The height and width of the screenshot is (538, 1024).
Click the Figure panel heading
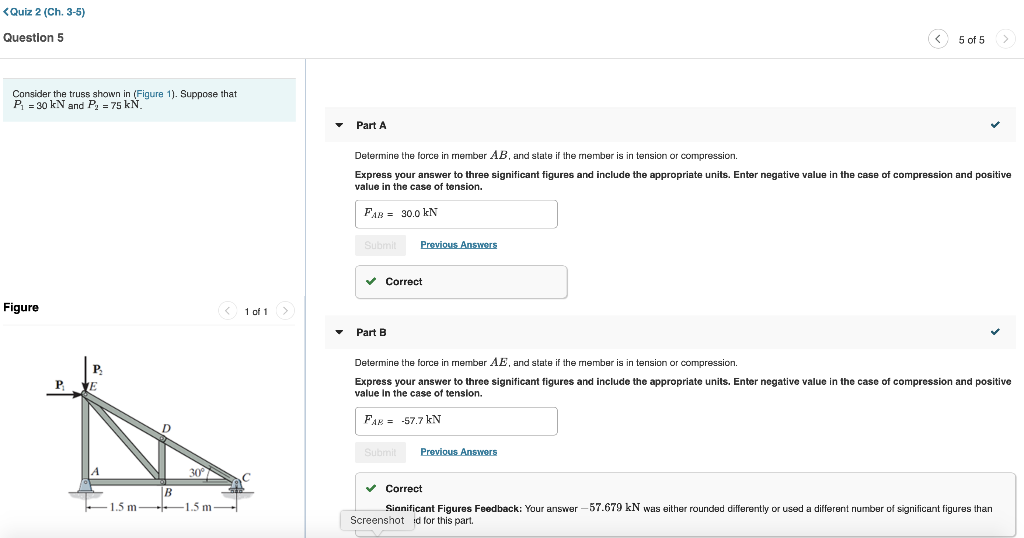21,308
